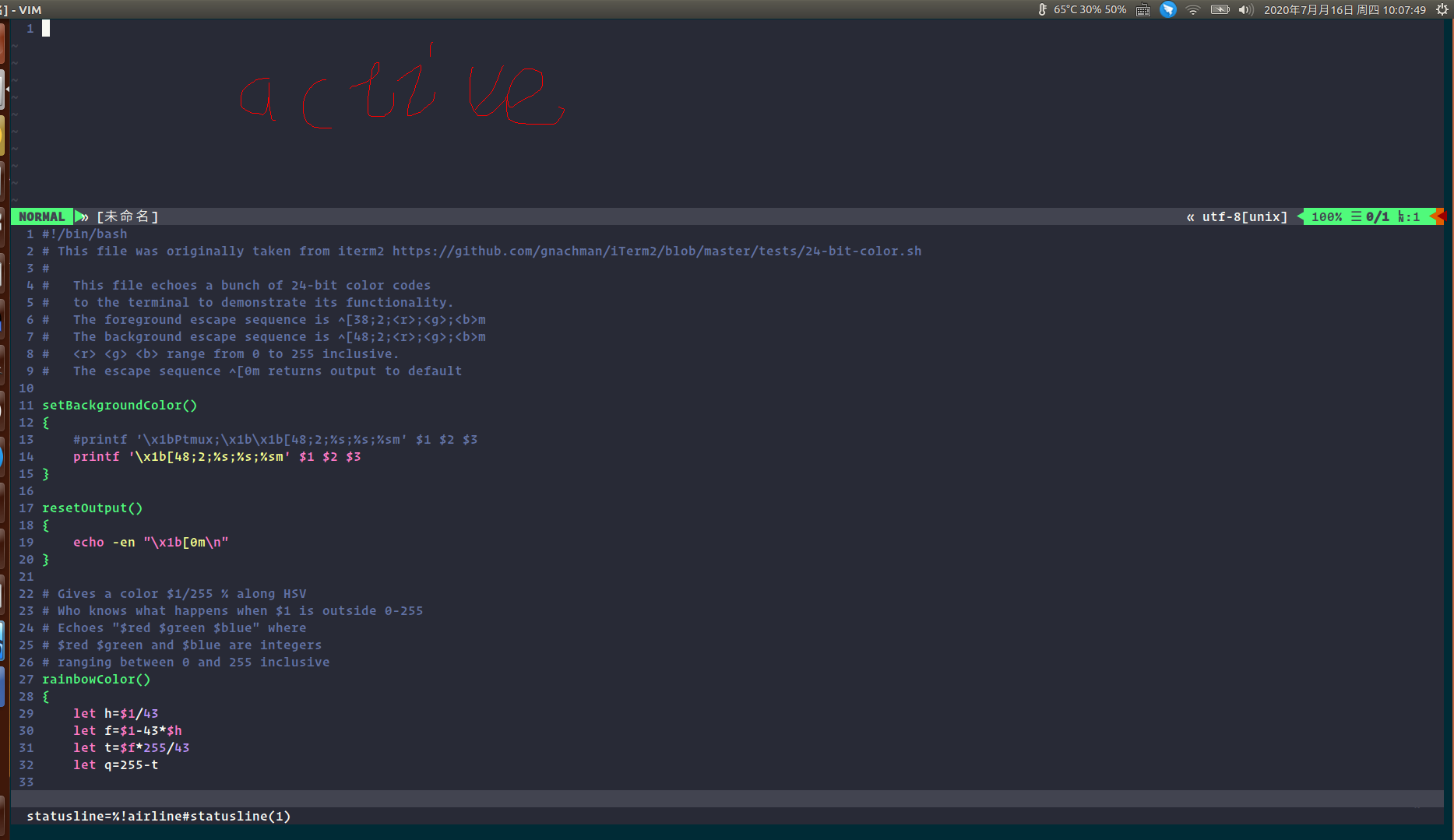Image resolution: width=1454 pixels, height=840 pixels.
Task: Click the 0/1 line counter in airline
Action: click(1377, 216)
